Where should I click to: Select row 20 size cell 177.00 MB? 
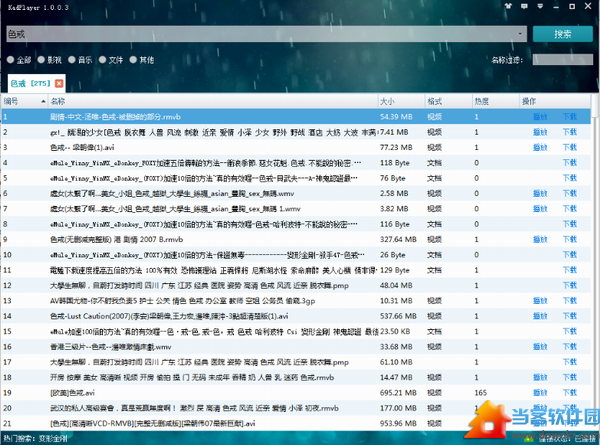pos(398,408)
